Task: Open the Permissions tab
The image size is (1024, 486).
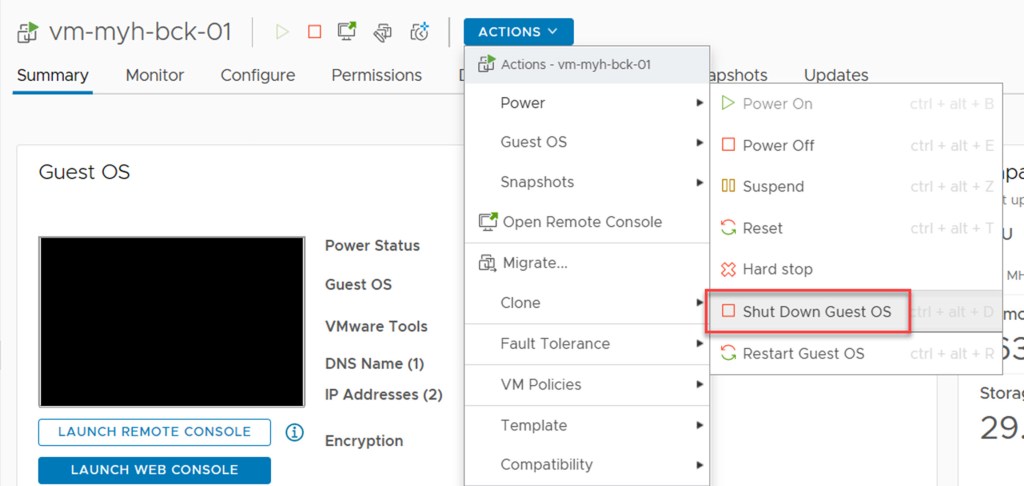Action: [x=376, y=75]
